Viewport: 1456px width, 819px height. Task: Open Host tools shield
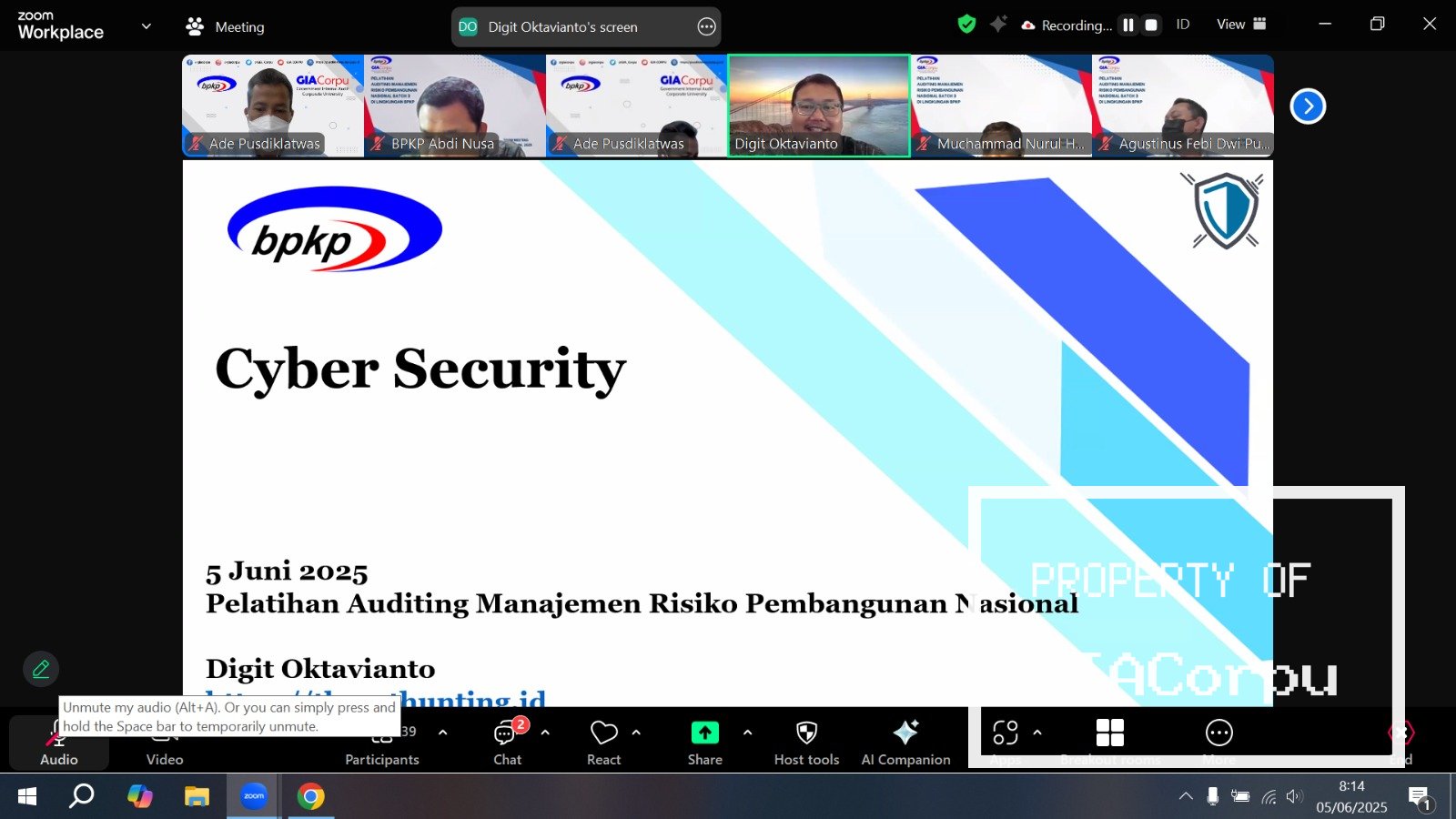pyautogui.click(x=806, y=733)
